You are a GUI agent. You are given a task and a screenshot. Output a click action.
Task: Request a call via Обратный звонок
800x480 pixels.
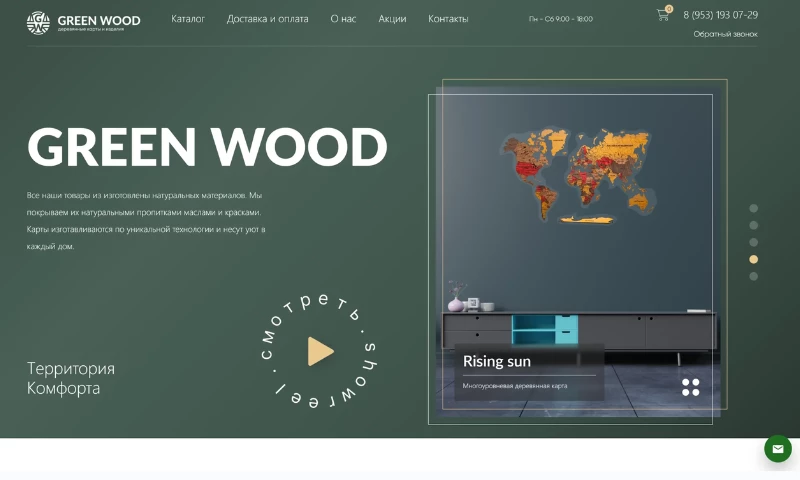tap(725, 34)
